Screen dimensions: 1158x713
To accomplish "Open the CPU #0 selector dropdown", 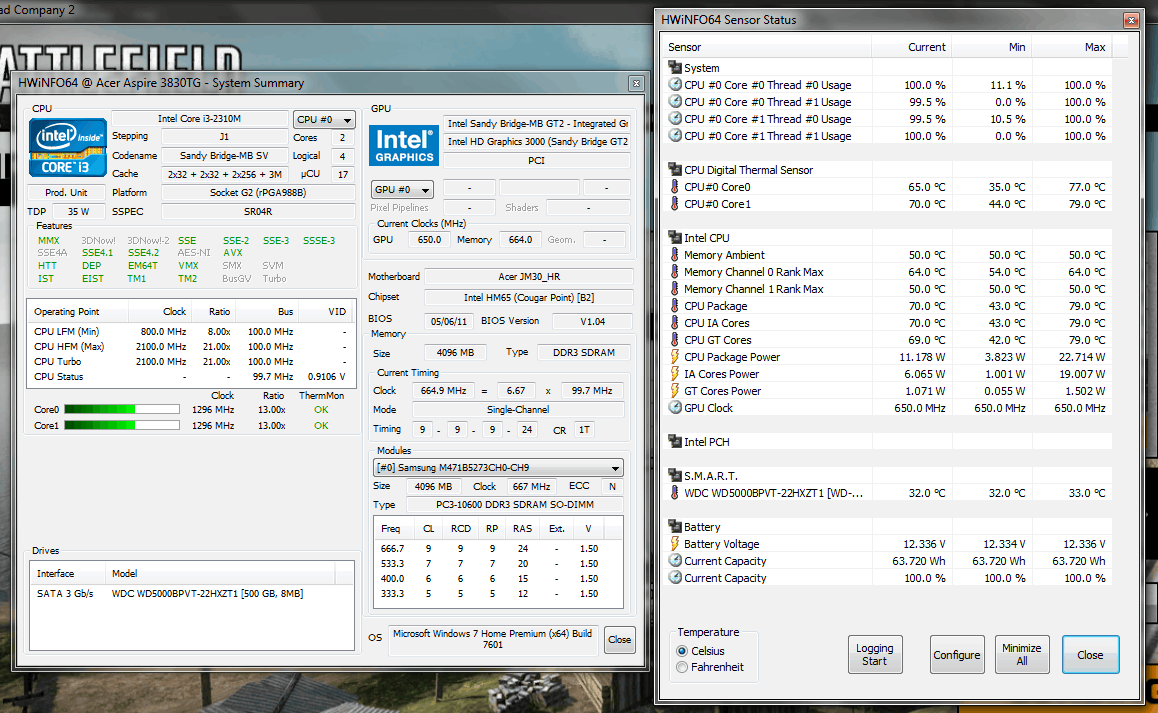I will pyautogui.click(x=324, y=119).
